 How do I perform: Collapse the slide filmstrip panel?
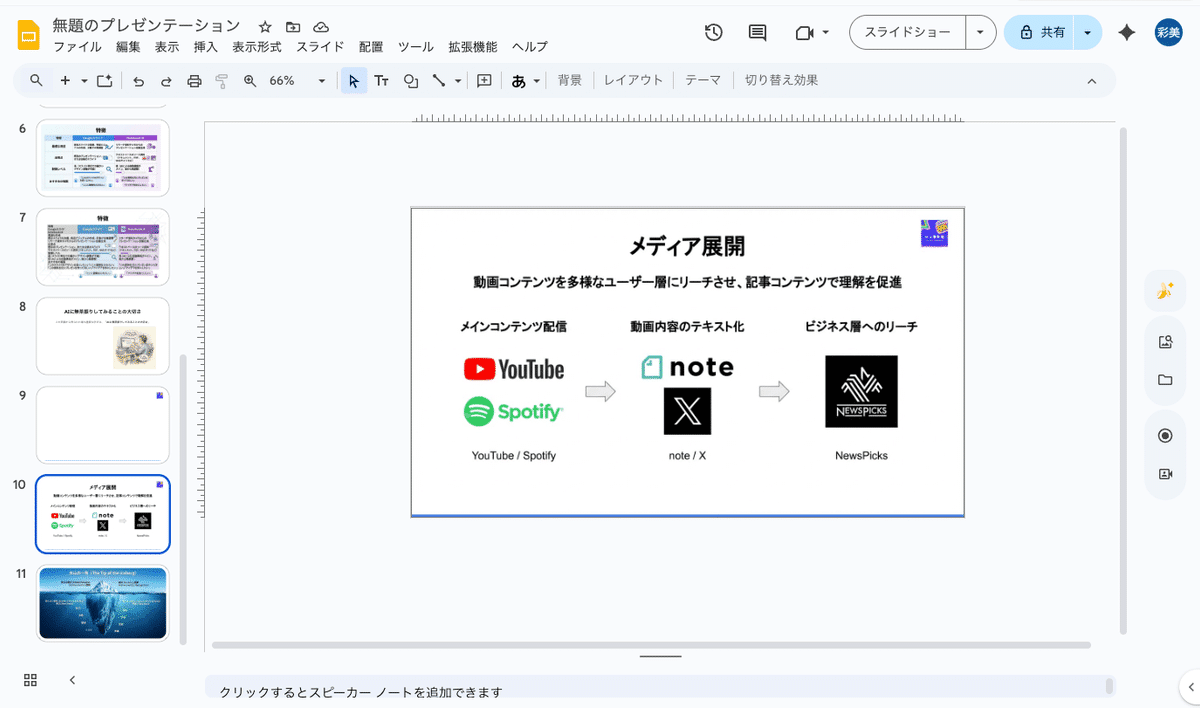click(72, 680)
